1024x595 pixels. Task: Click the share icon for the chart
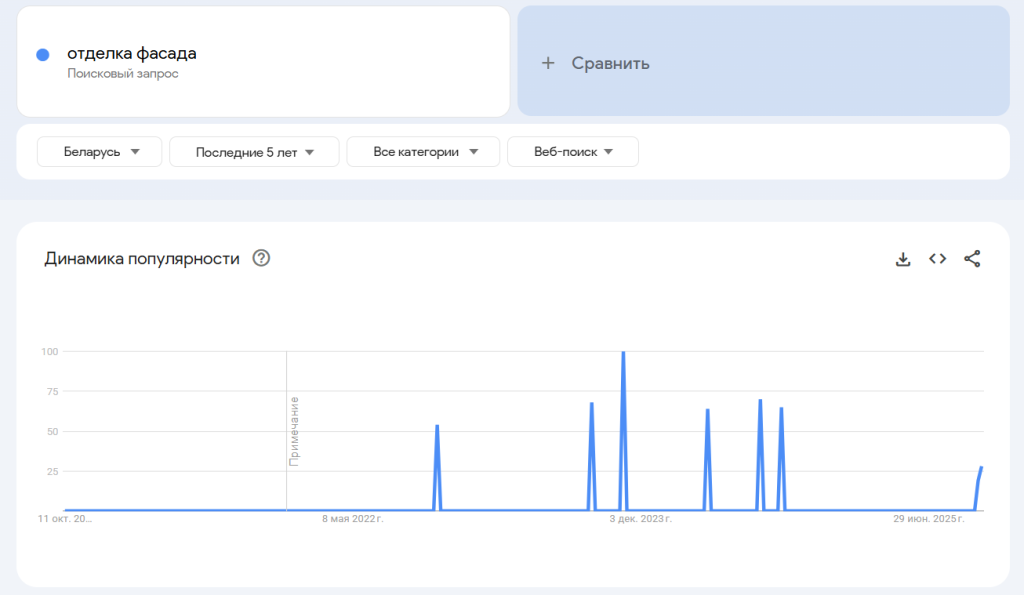[x=972, y=259]
